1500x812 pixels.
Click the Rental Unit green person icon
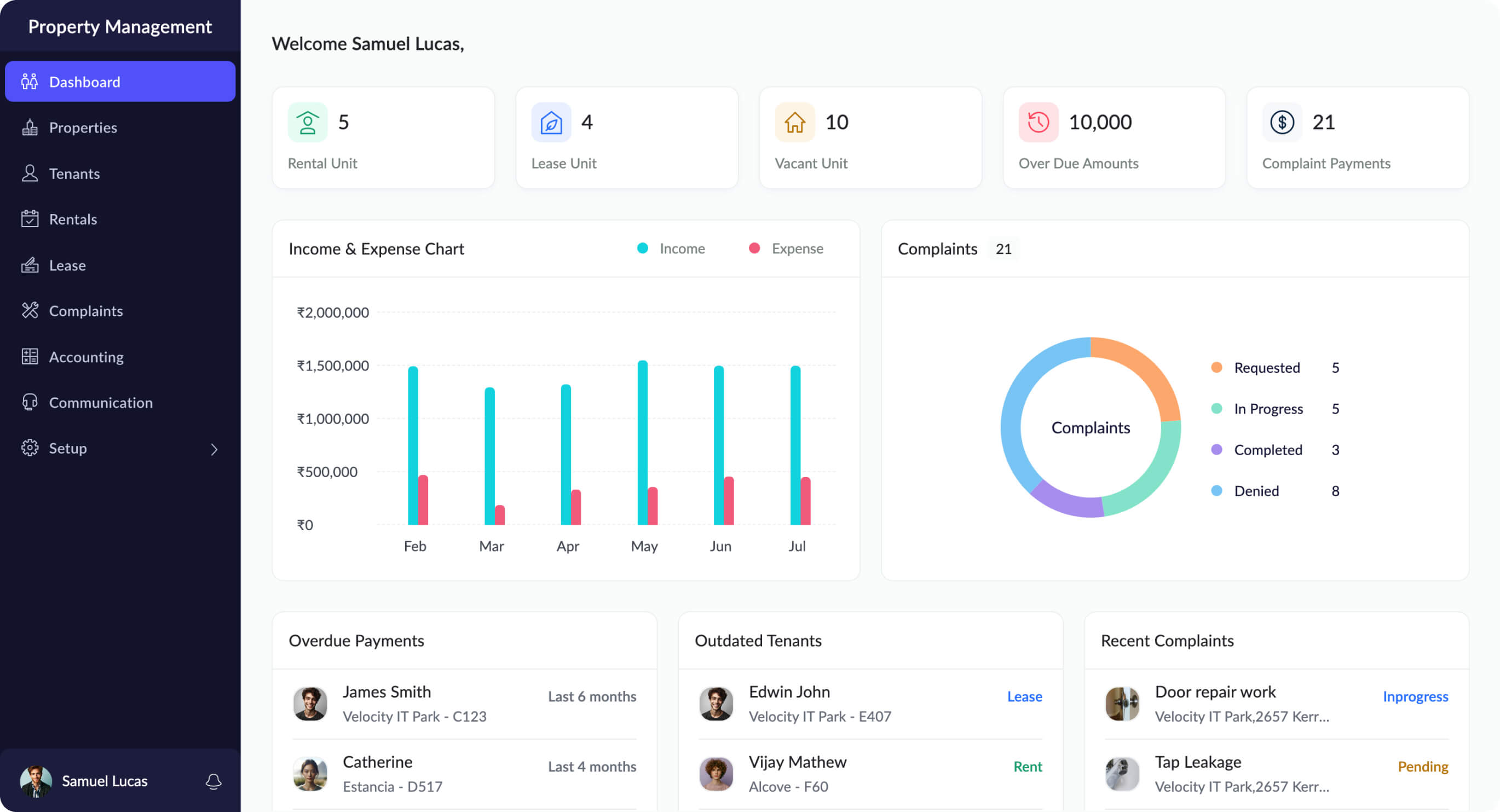tap(308, 122)
